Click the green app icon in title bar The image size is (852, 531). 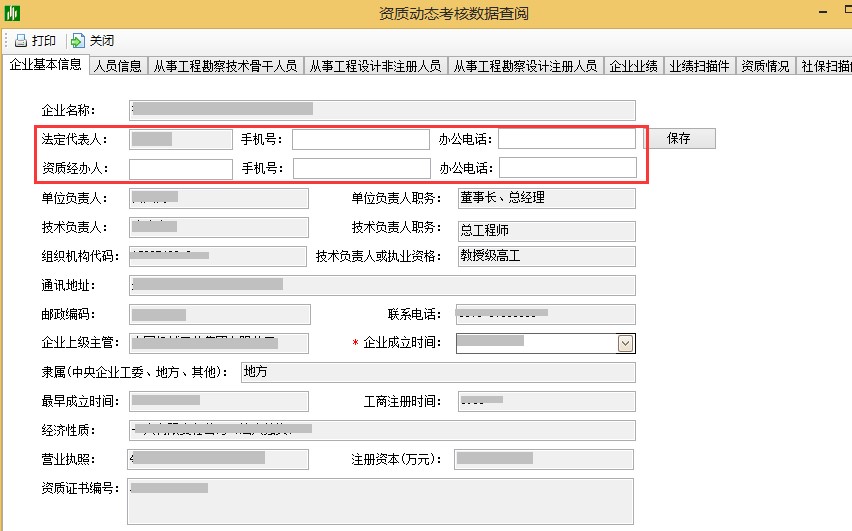[12, 13]
